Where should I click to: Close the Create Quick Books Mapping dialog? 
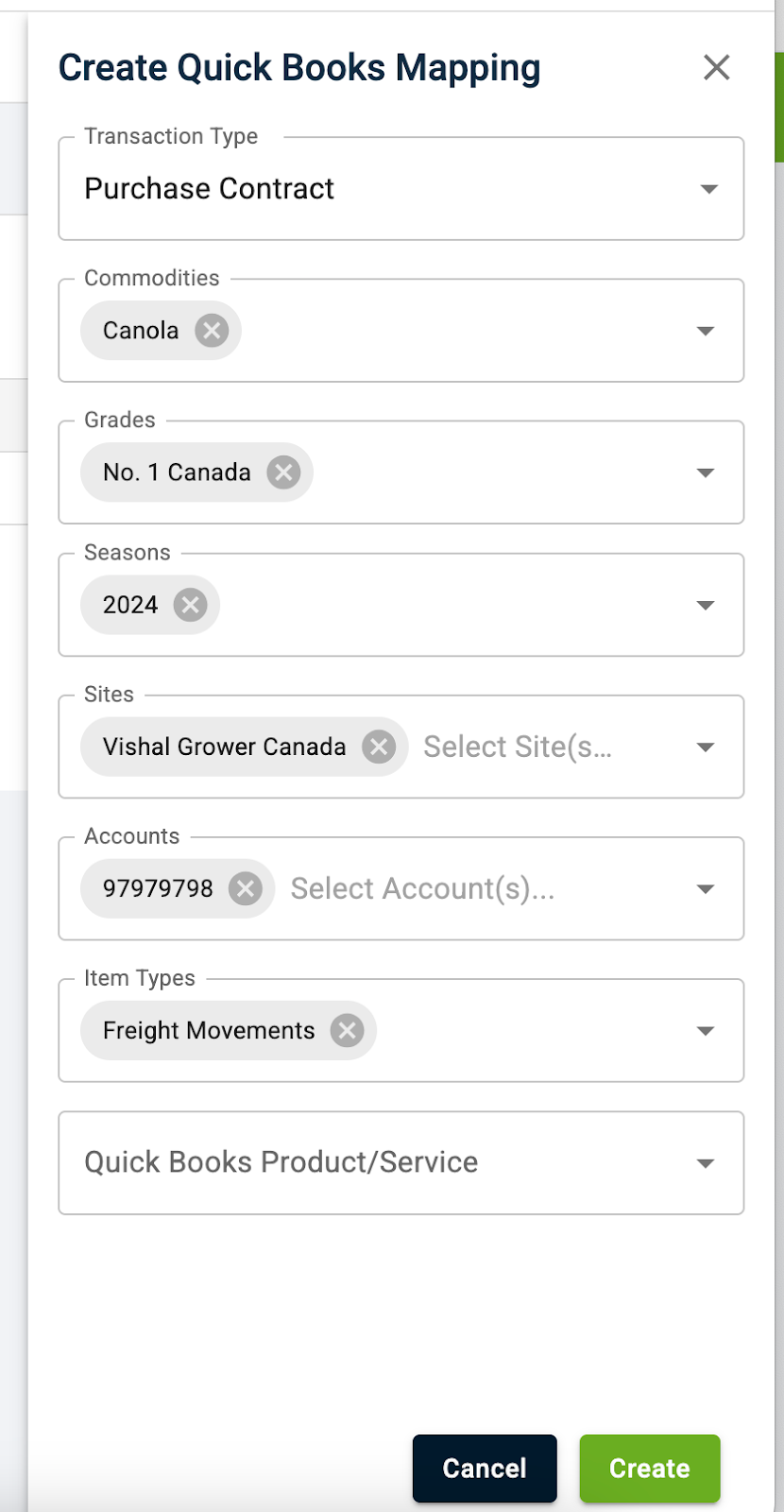(717, 68)
